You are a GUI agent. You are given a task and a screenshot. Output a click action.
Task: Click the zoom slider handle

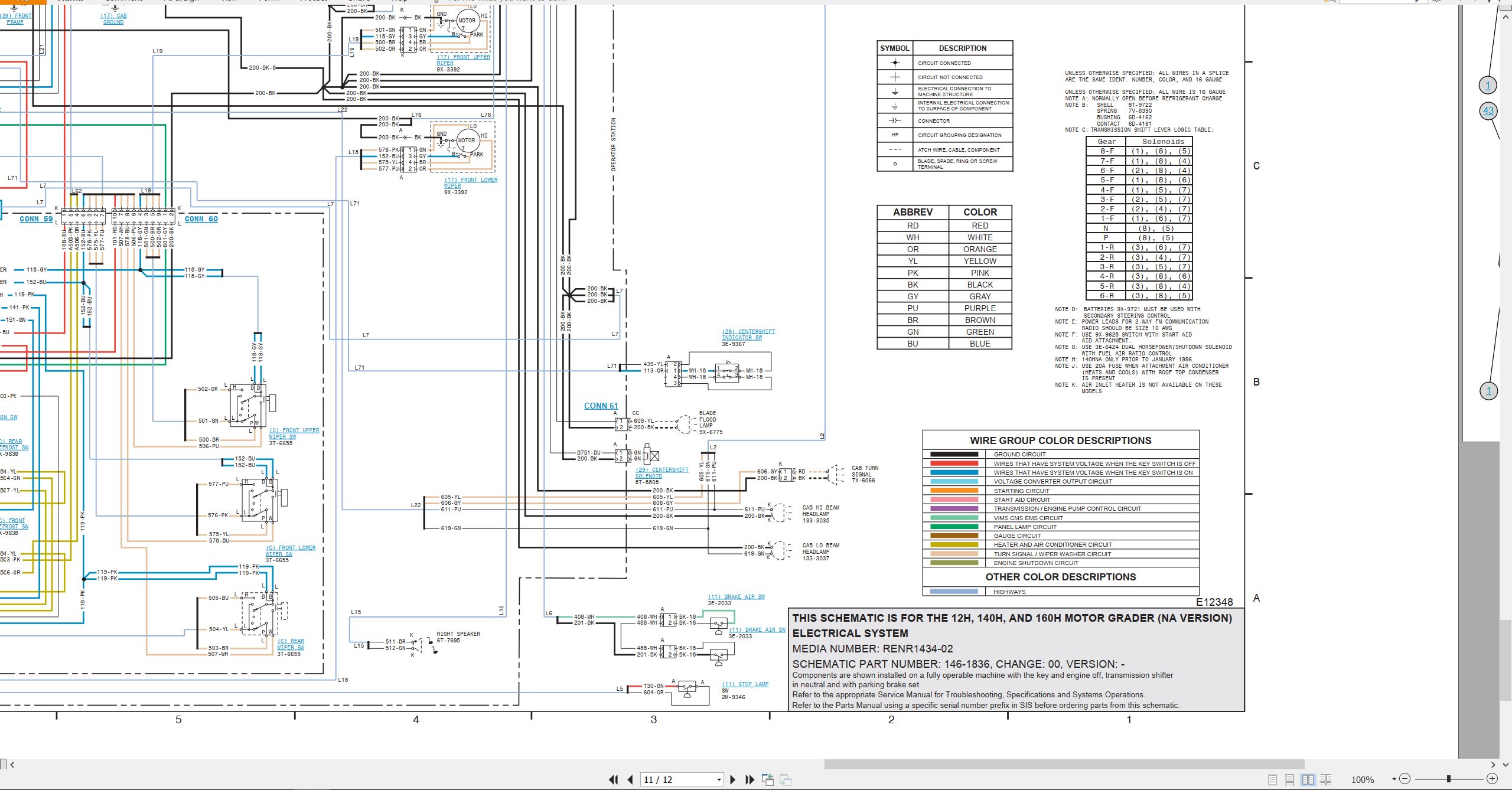click(x=1448, y=779)
